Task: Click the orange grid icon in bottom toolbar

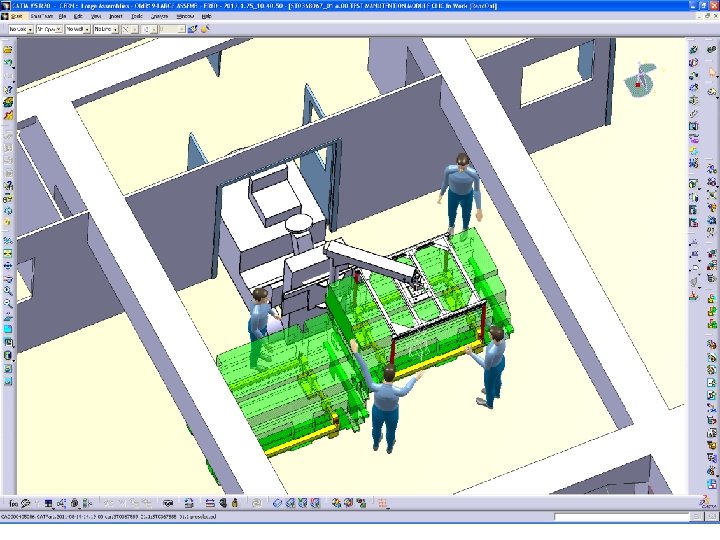Action: point(382,504)
